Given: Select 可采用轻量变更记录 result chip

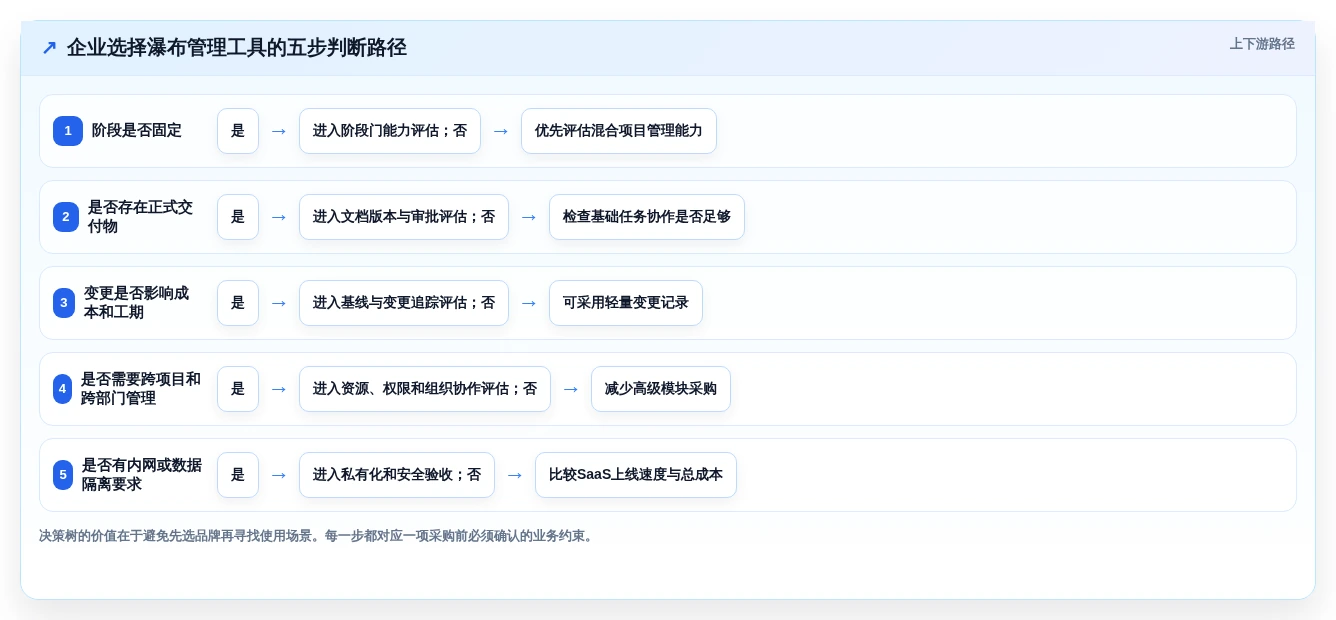Looking at the screenshot, I should click(x=626, y=303).
